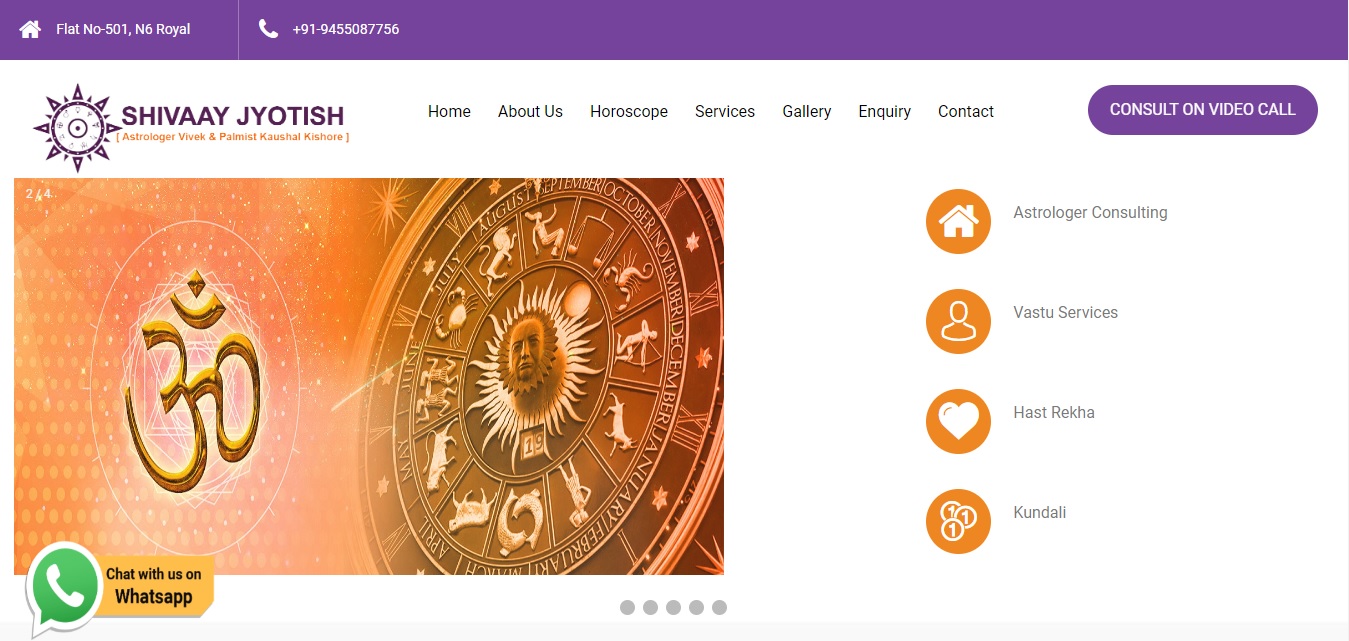Click the home icon beside the flat address

tap(30, 29)
